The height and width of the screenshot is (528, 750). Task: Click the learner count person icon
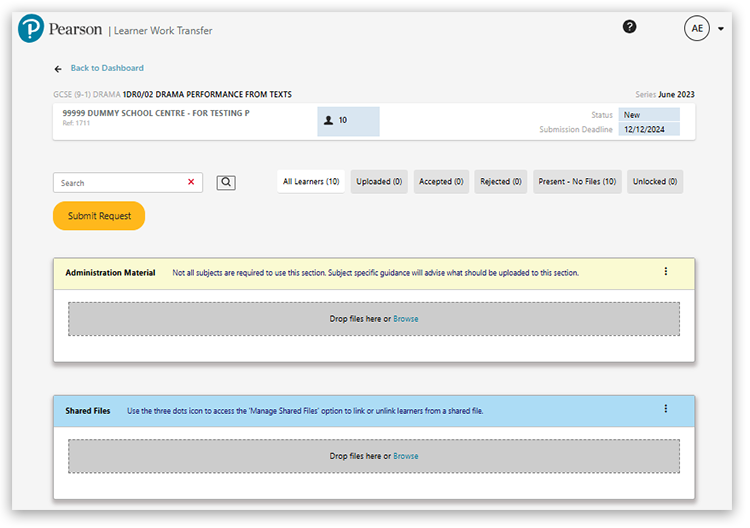(x=329, y=120)
